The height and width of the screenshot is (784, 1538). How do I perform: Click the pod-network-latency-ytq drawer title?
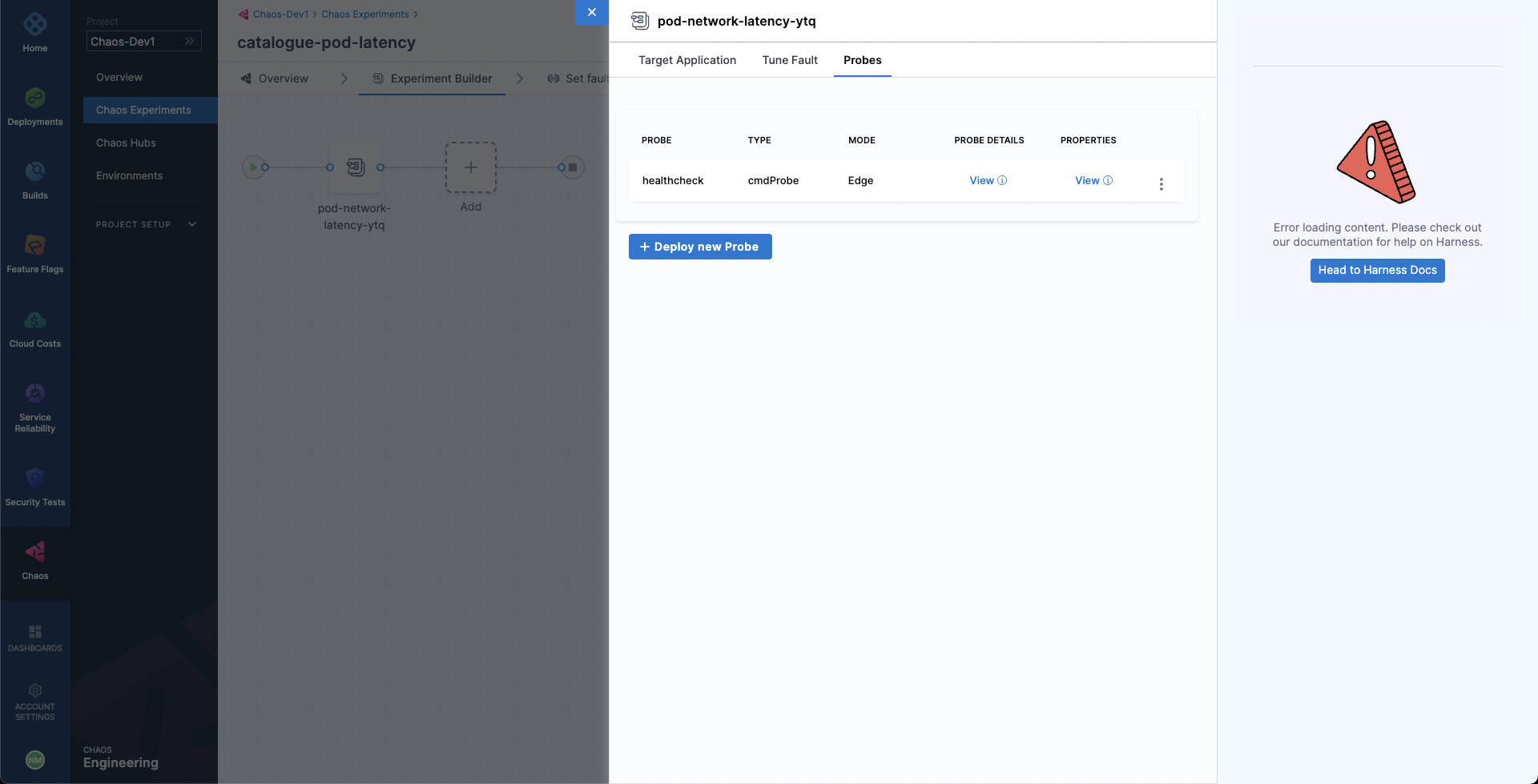click(736, 21)
